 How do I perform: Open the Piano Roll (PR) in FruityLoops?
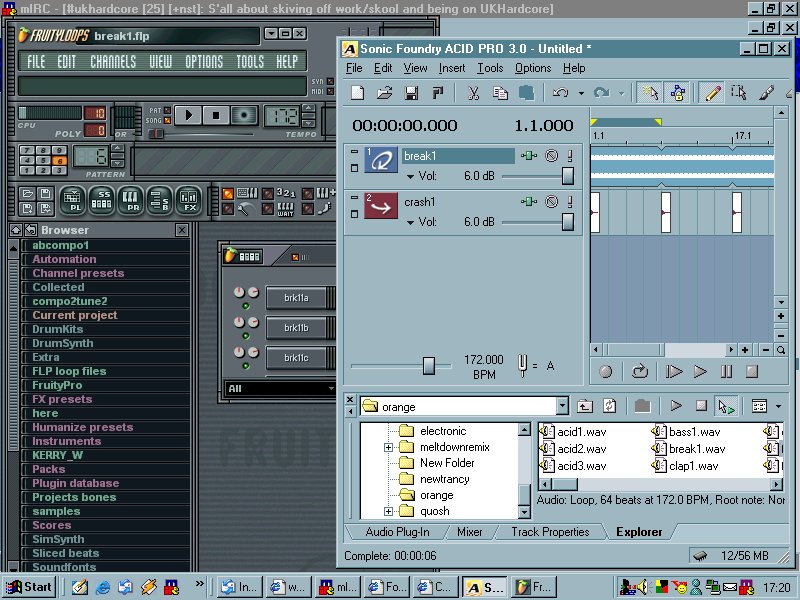point(131,199)
